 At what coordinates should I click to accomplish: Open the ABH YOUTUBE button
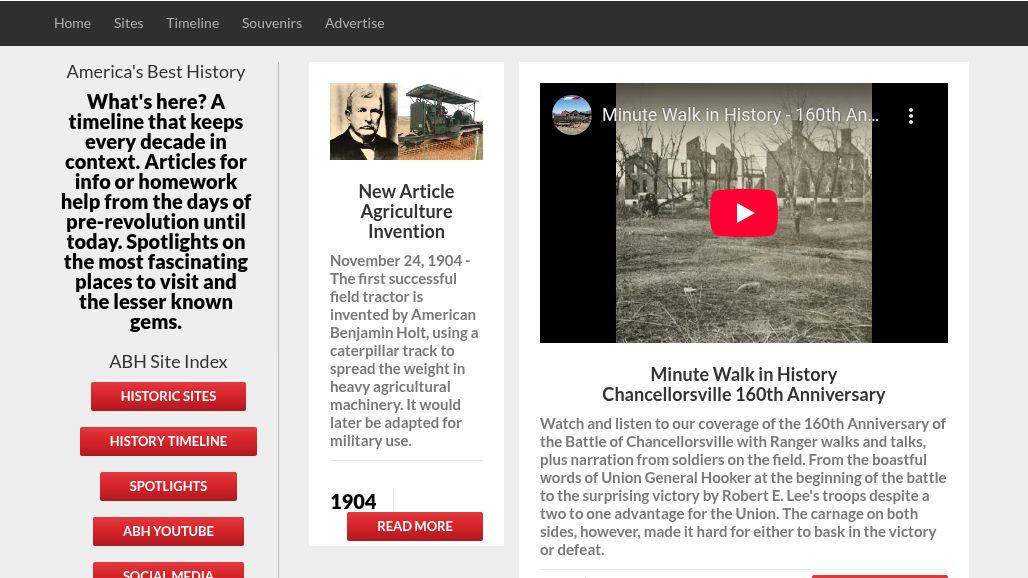(x=168, y=531)
